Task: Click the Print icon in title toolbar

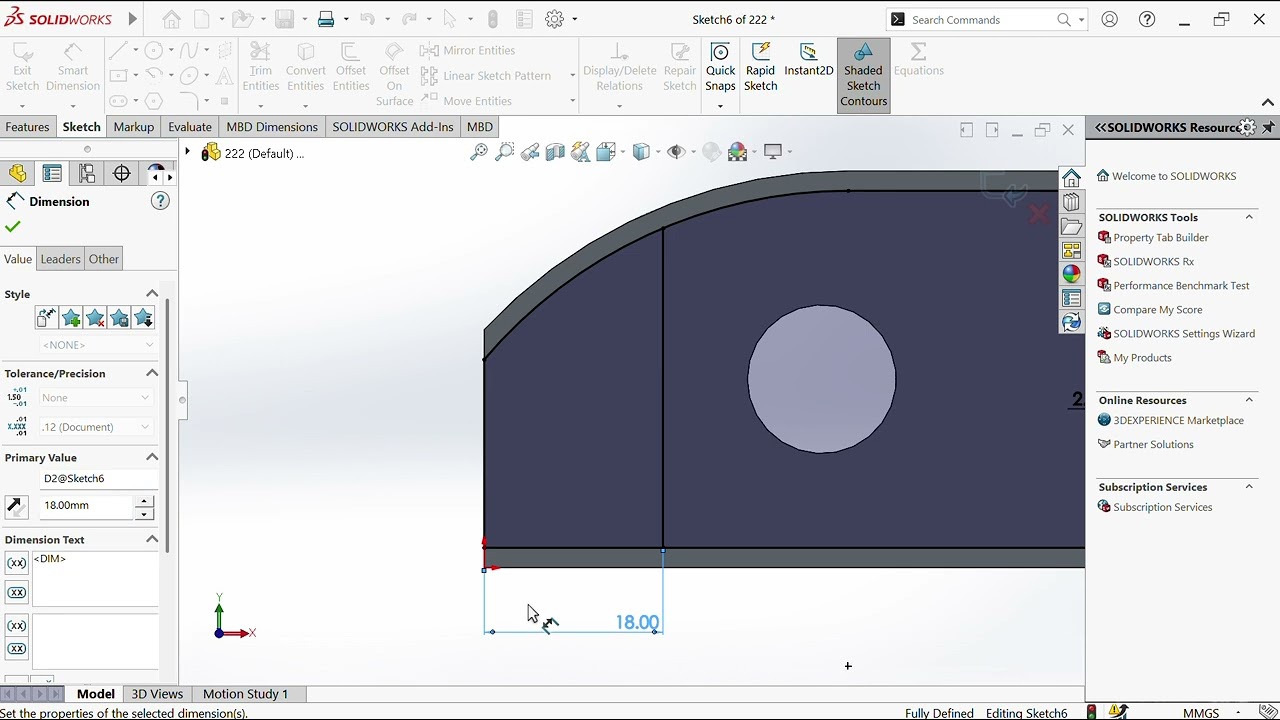Action: click(326, 19)
